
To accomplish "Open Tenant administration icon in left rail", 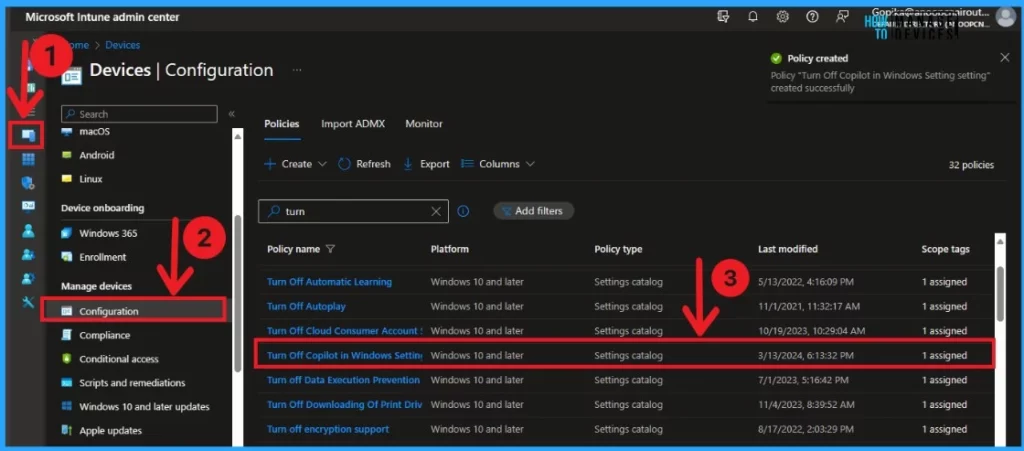I will 28,279.
